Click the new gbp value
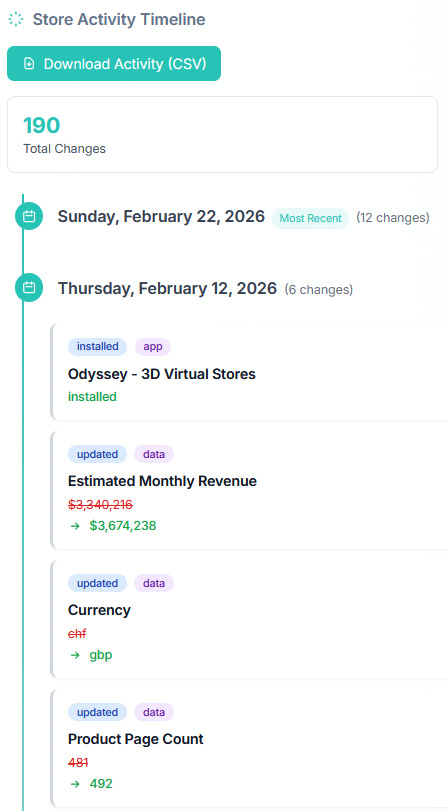The image size is (448, 811). click(x=101, y=655)
